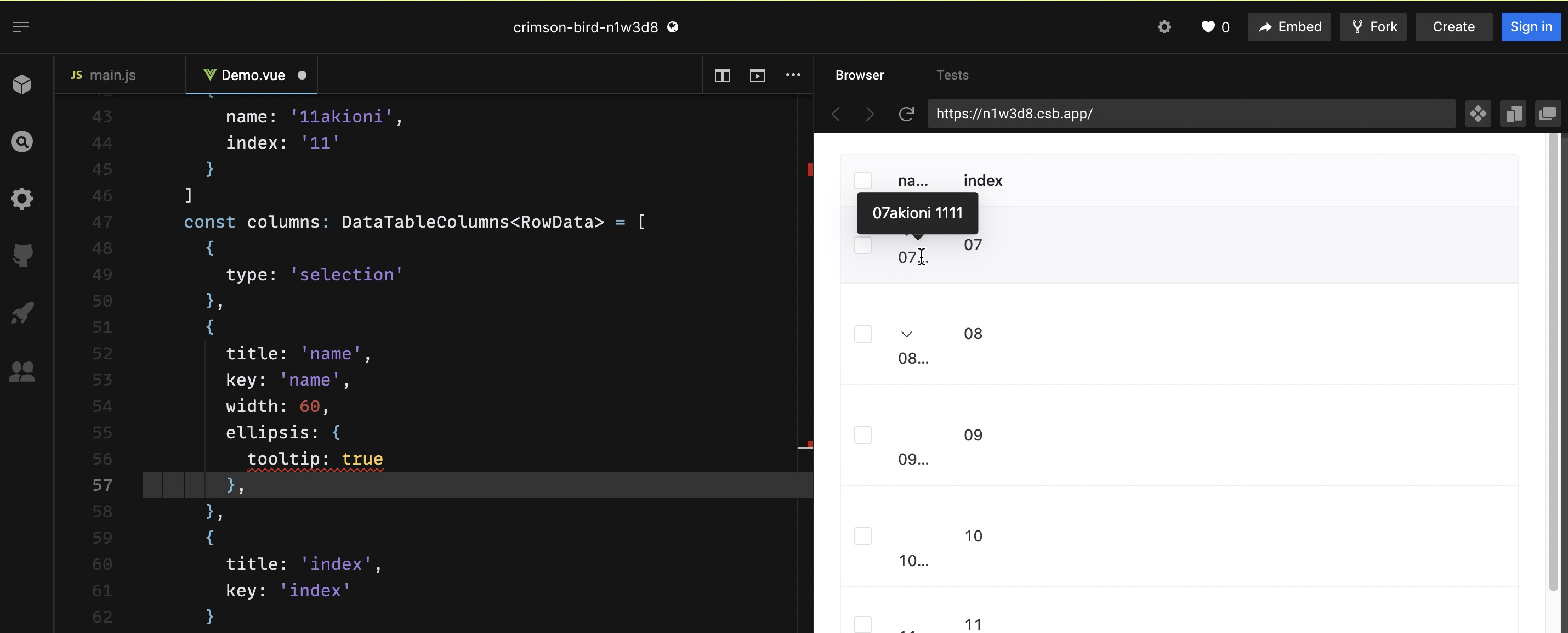This screenshot has width=1568, height=633.
Task: Check the checkbox on row 10
Action: (x=863, y=535)
